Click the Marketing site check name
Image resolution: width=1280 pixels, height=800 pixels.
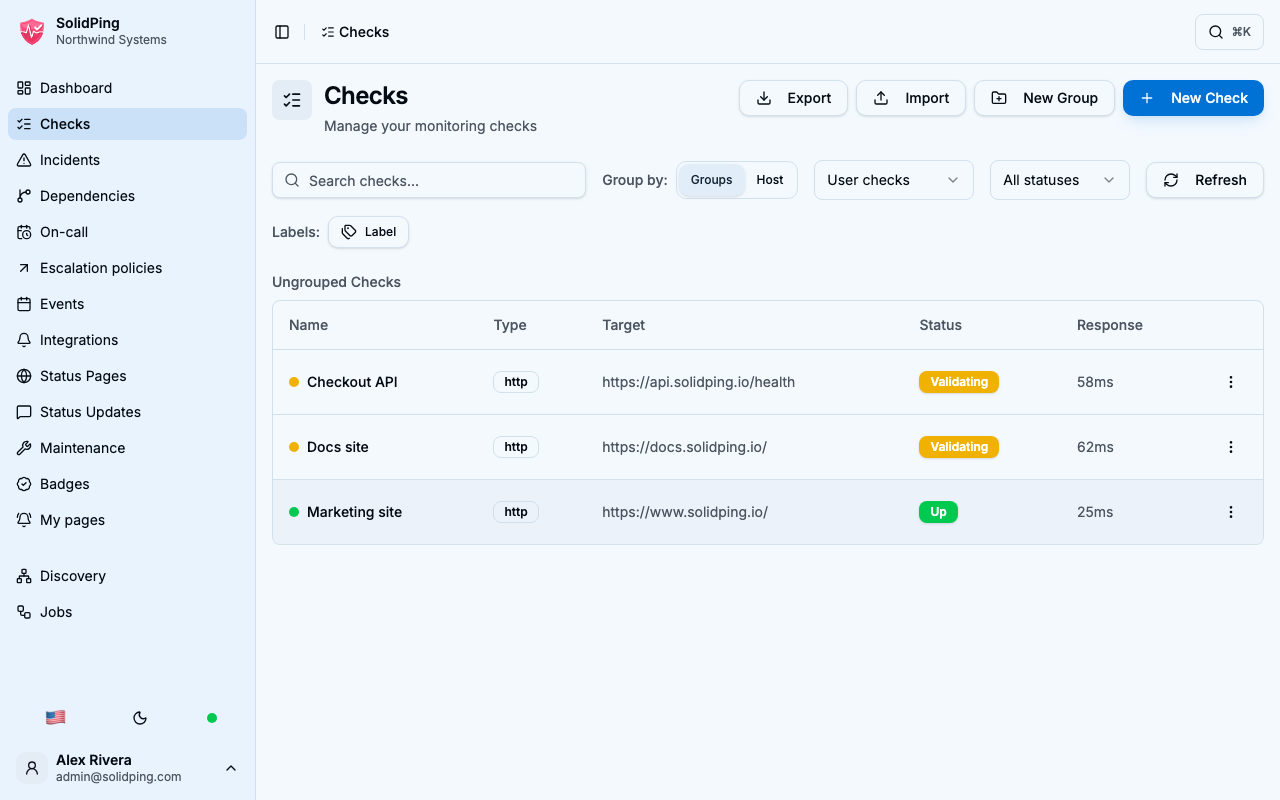354,512
